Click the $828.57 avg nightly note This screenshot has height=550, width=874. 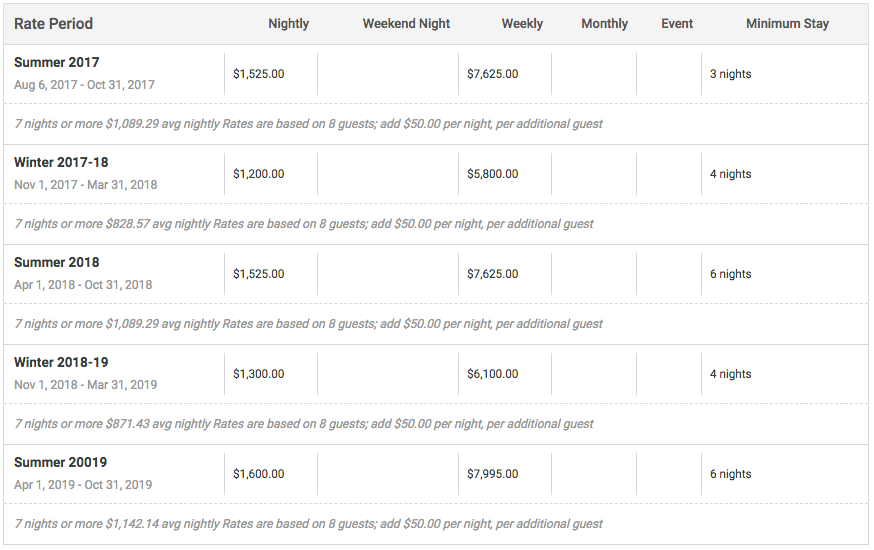pos(304,224)
